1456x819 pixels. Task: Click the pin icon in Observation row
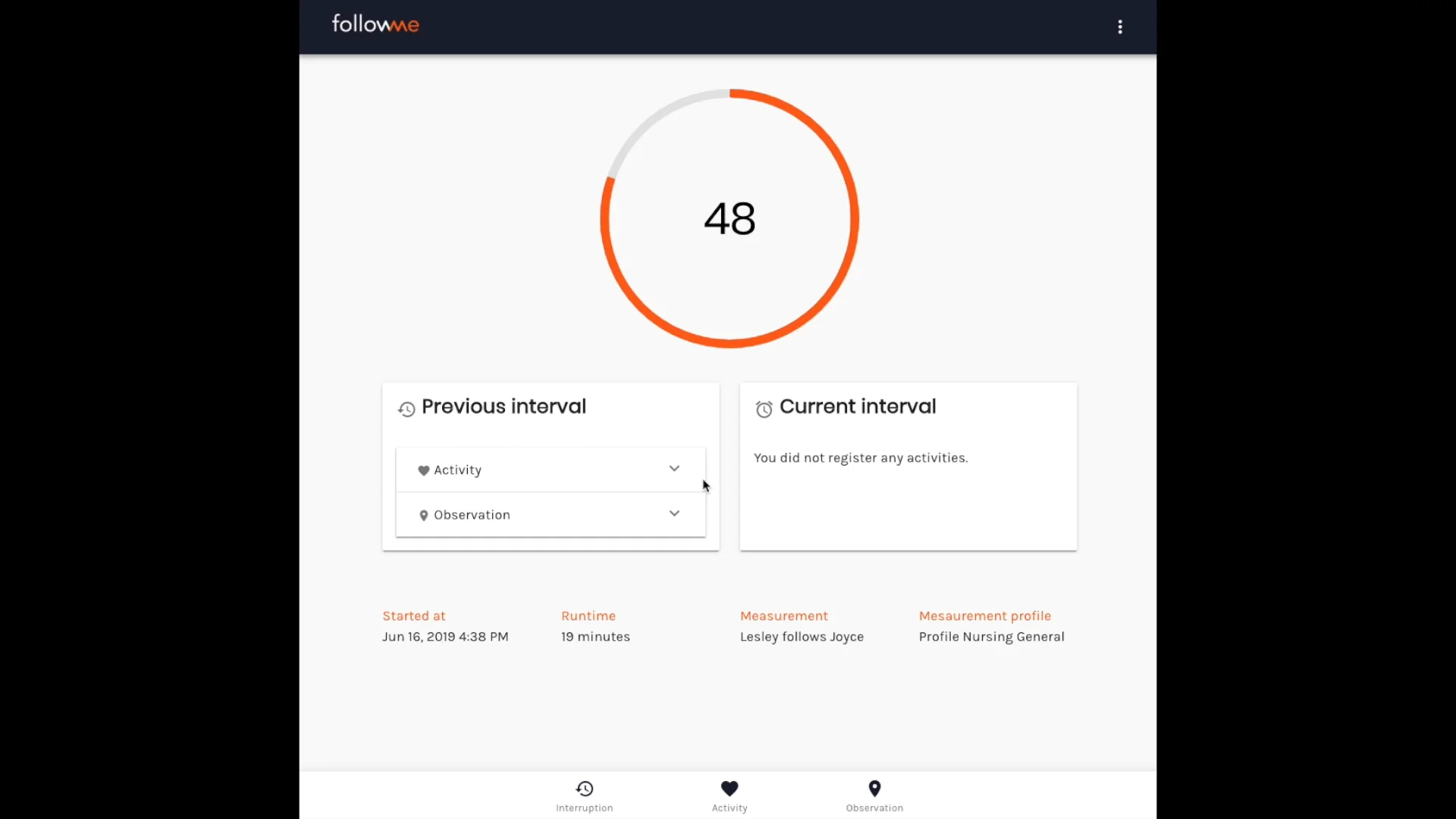[x=424, y=516]
